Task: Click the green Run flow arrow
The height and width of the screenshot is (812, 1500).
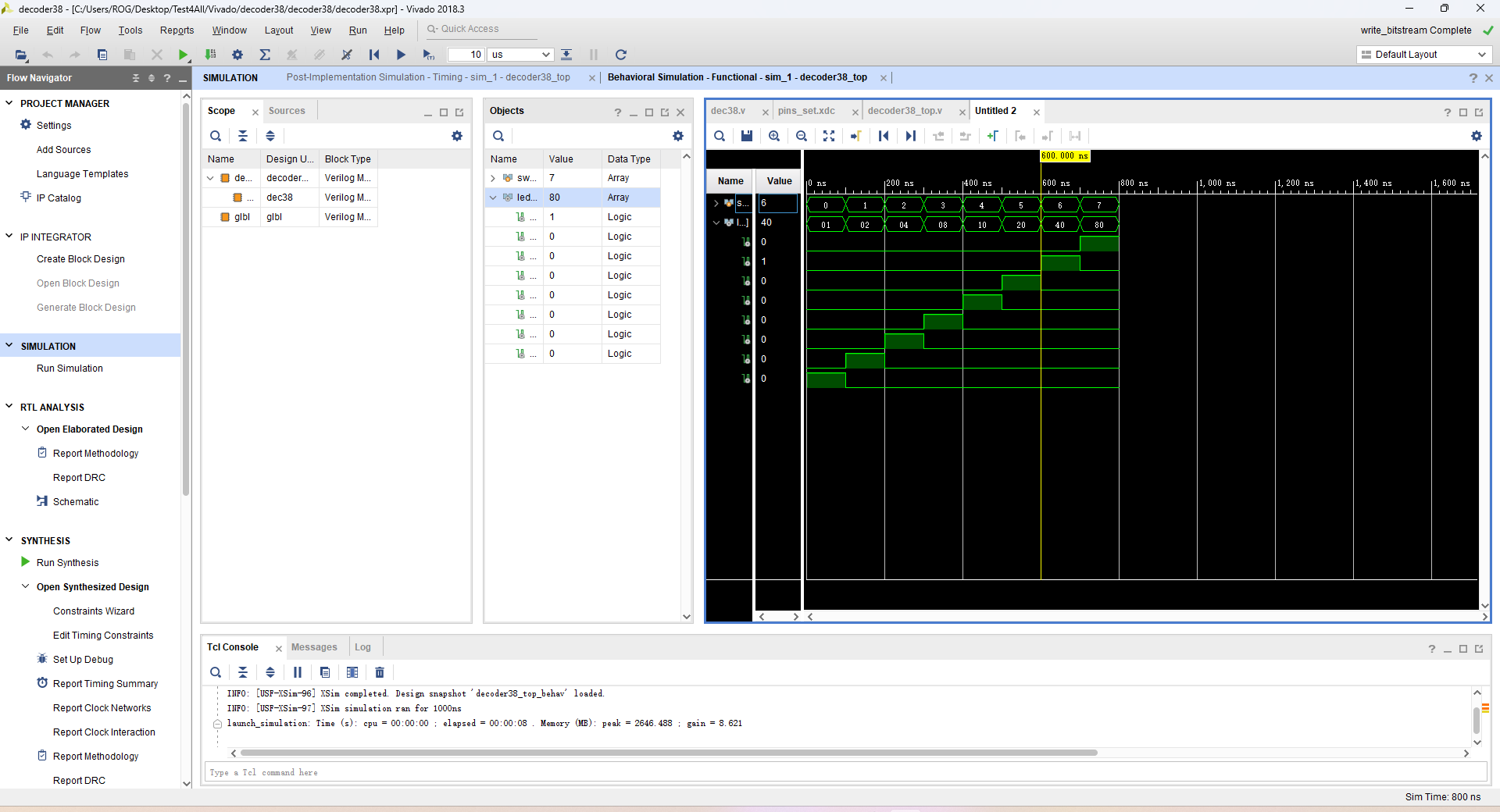Action: (183, 55)
